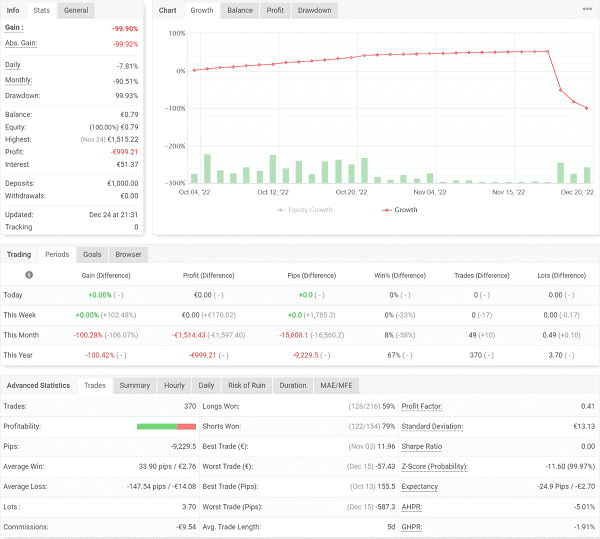
Task: Click the Gain (Difference) column header
Action: coord(106,275)
